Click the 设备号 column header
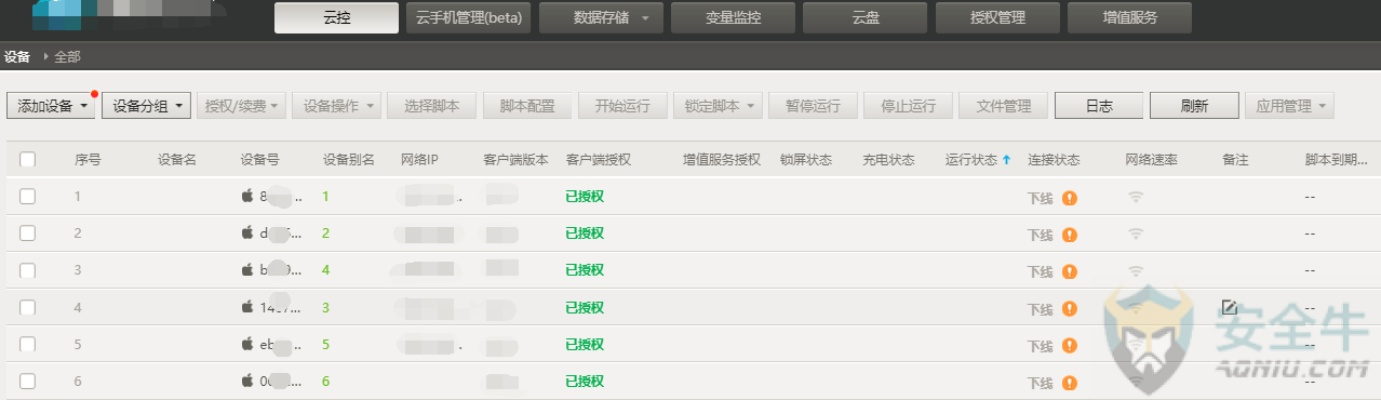 pos(260,160)
